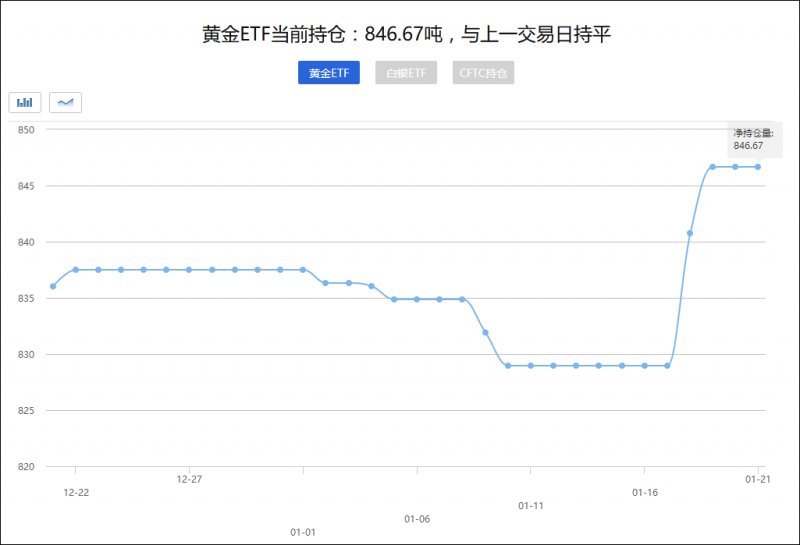Screen dimensions: 800x545
Task: Open the 白银ETF tab
Action: click(406, 73)
